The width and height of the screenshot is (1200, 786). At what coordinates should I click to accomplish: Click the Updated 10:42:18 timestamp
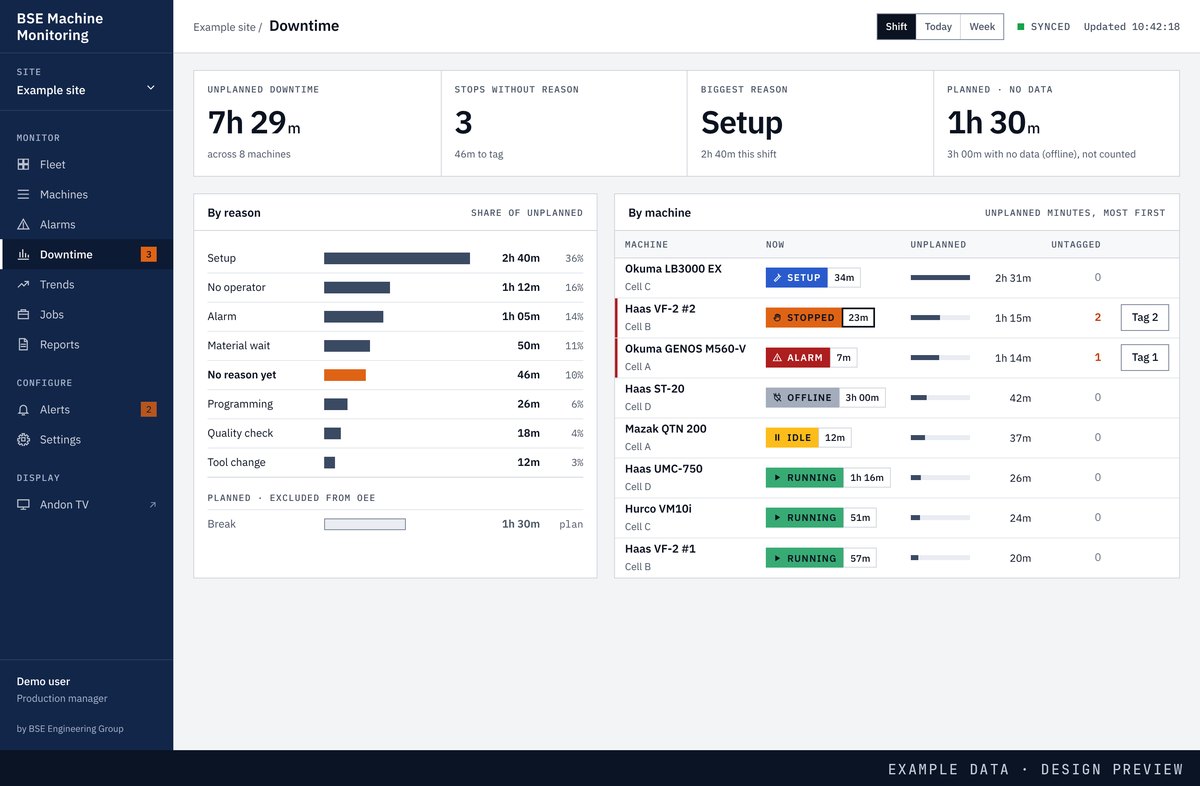(x=1132, y=27)
